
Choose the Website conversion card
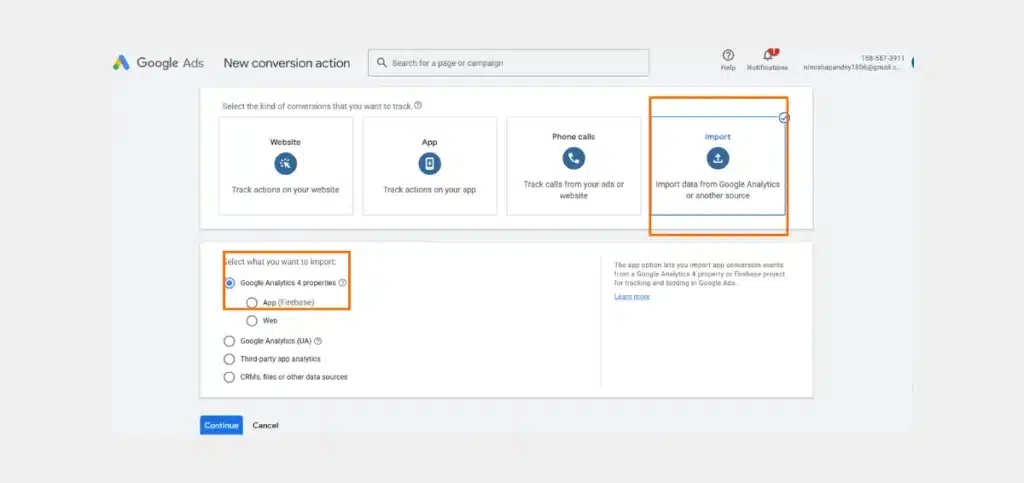286,166
